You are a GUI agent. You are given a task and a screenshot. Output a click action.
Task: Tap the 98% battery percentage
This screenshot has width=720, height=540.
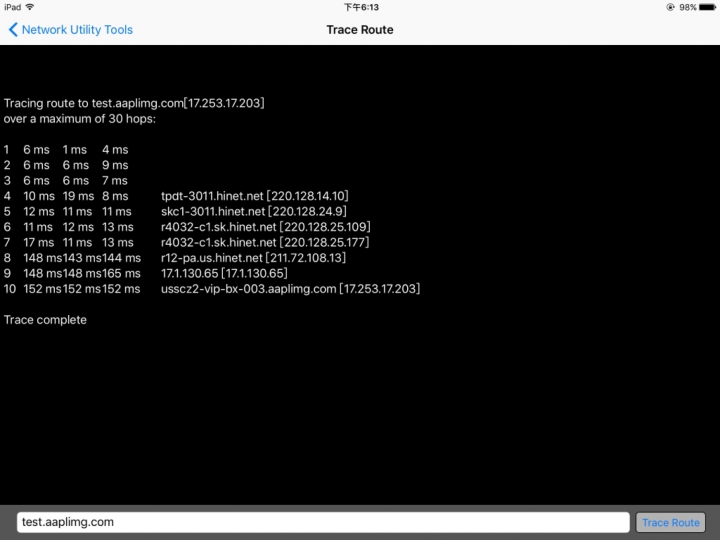[687, 7]
